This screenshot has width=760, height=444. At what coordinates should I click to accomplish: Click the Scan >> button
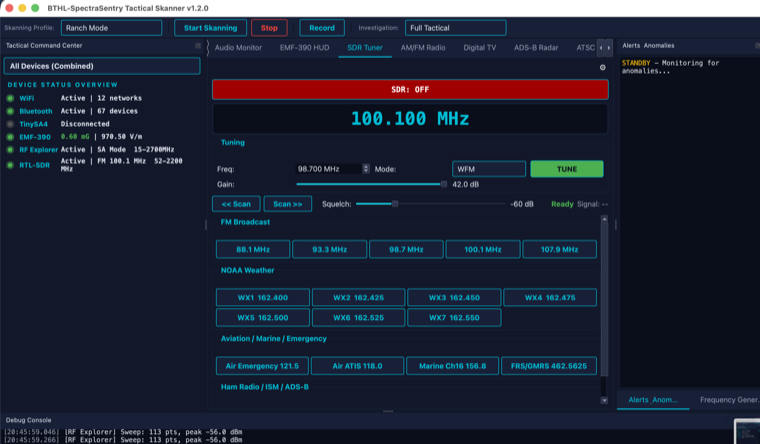pyautogui.click(x=287, y=204)
